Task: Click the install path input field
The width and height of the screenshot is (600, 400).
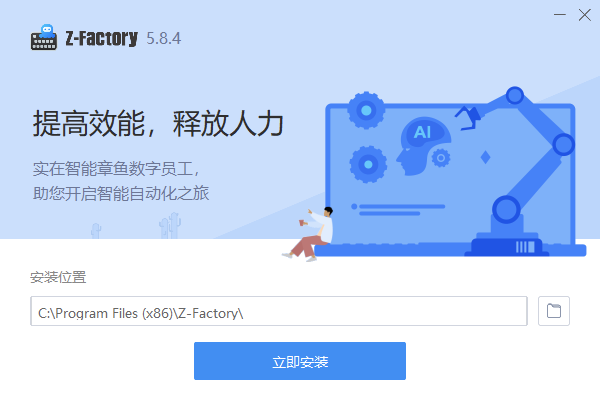Action: point(279,311)
